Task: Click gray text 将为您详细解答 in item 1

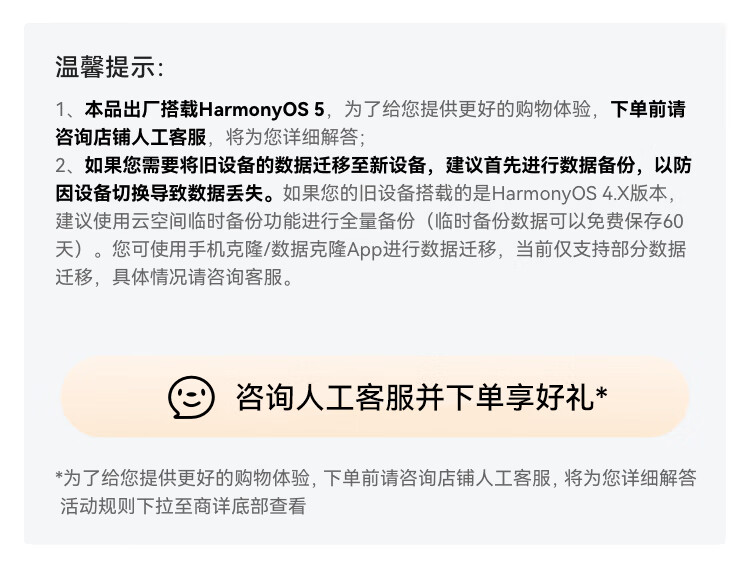Action: (x=292, y=137)
